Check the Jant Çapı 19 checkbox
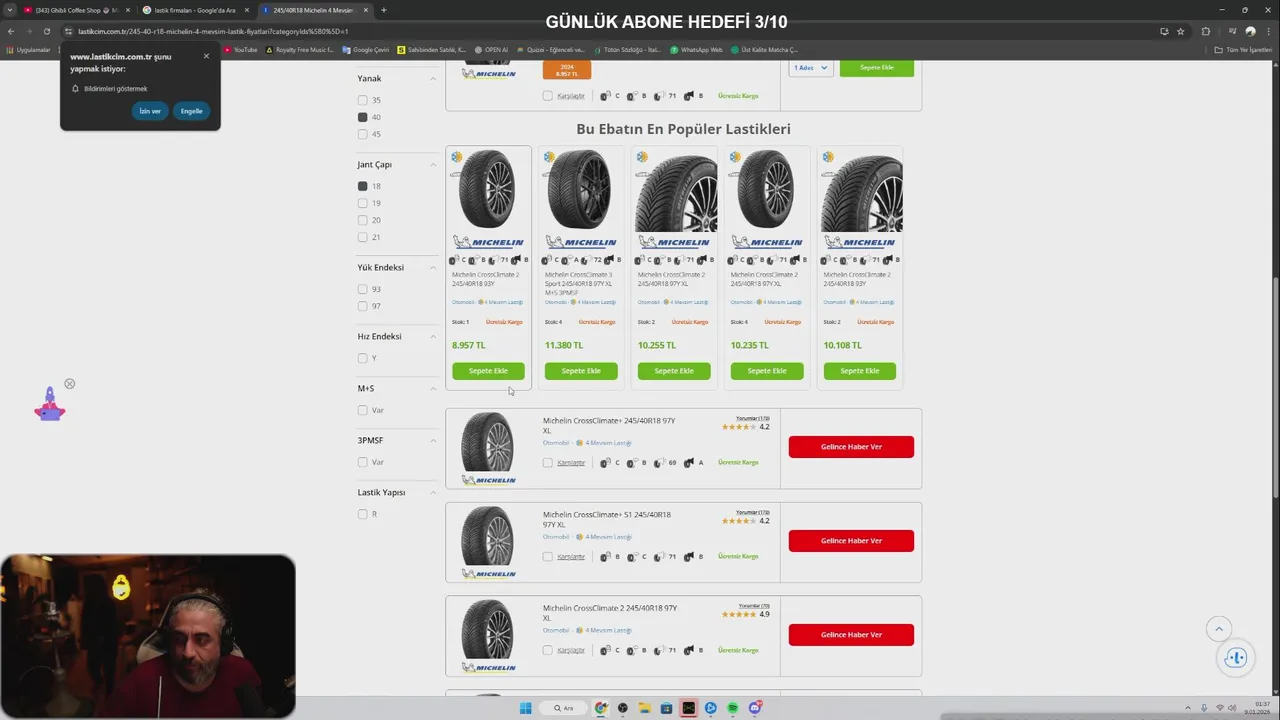1280x720 pixels. [x=363, y=203]
